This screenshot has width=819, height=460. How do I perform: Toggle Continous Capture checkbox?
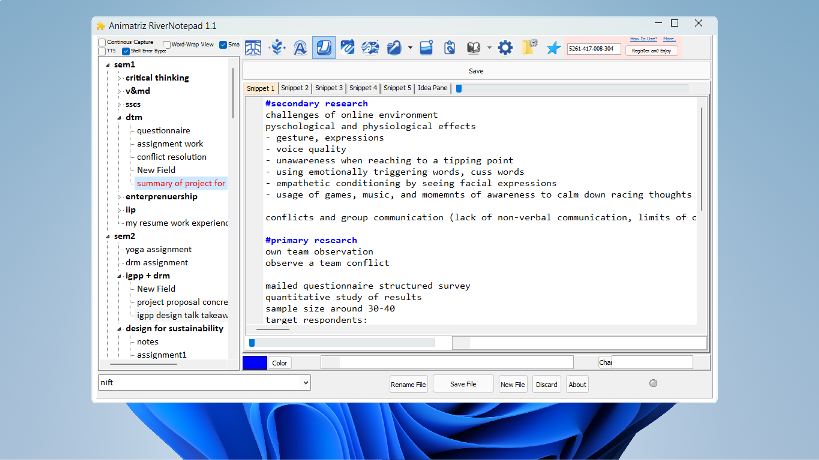[102, 42]
